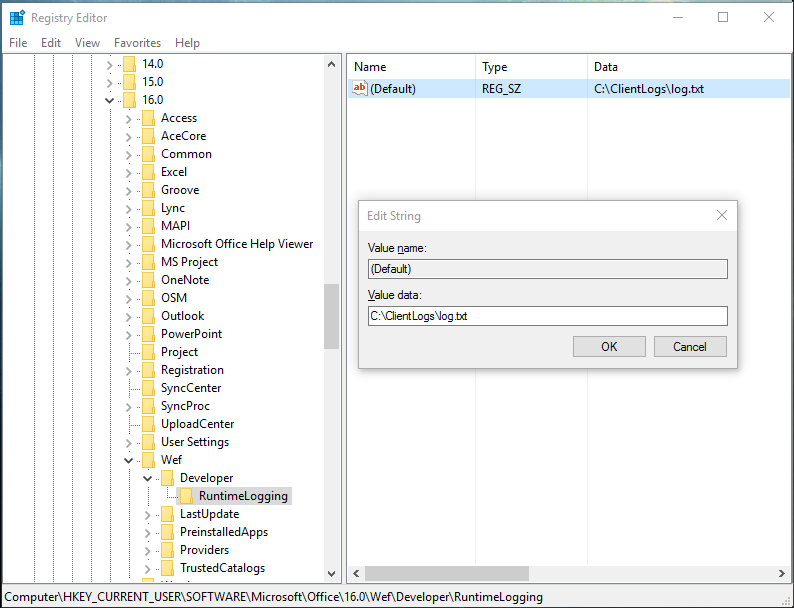This screenshot has width=794, height=608.
Task: Click the values pane horizontal scrollbar thumb
Action: (447, 574)
